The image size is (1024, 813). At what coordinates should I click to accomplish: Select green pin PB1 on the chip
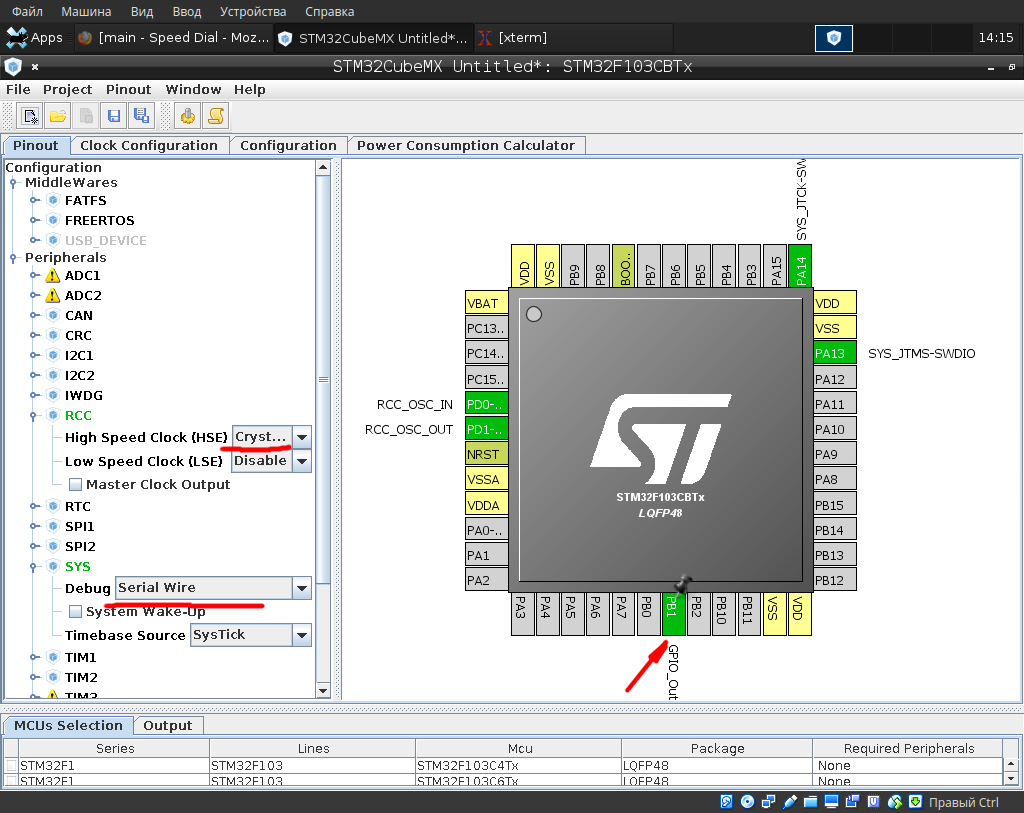click(673, 614)
